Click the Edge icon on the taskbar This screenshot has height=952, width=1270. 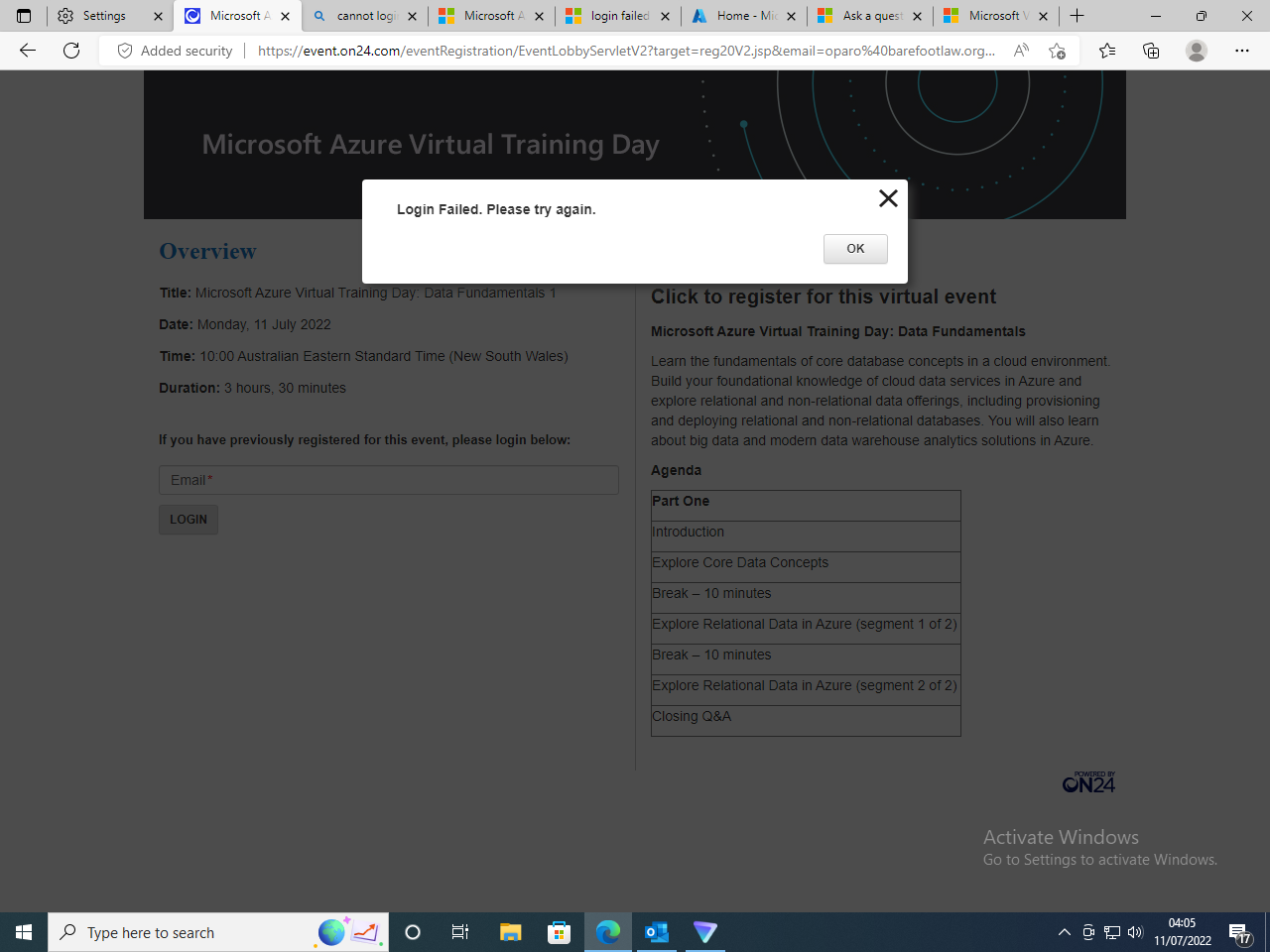point(607,932)
